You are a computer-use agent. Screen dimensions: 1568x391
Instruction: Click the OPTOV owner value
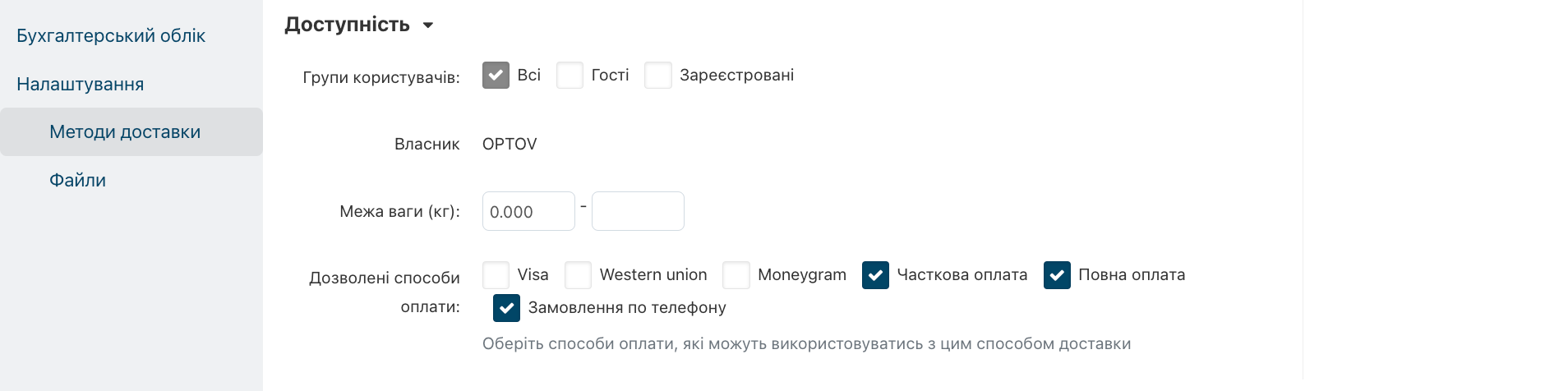(510, 145)
